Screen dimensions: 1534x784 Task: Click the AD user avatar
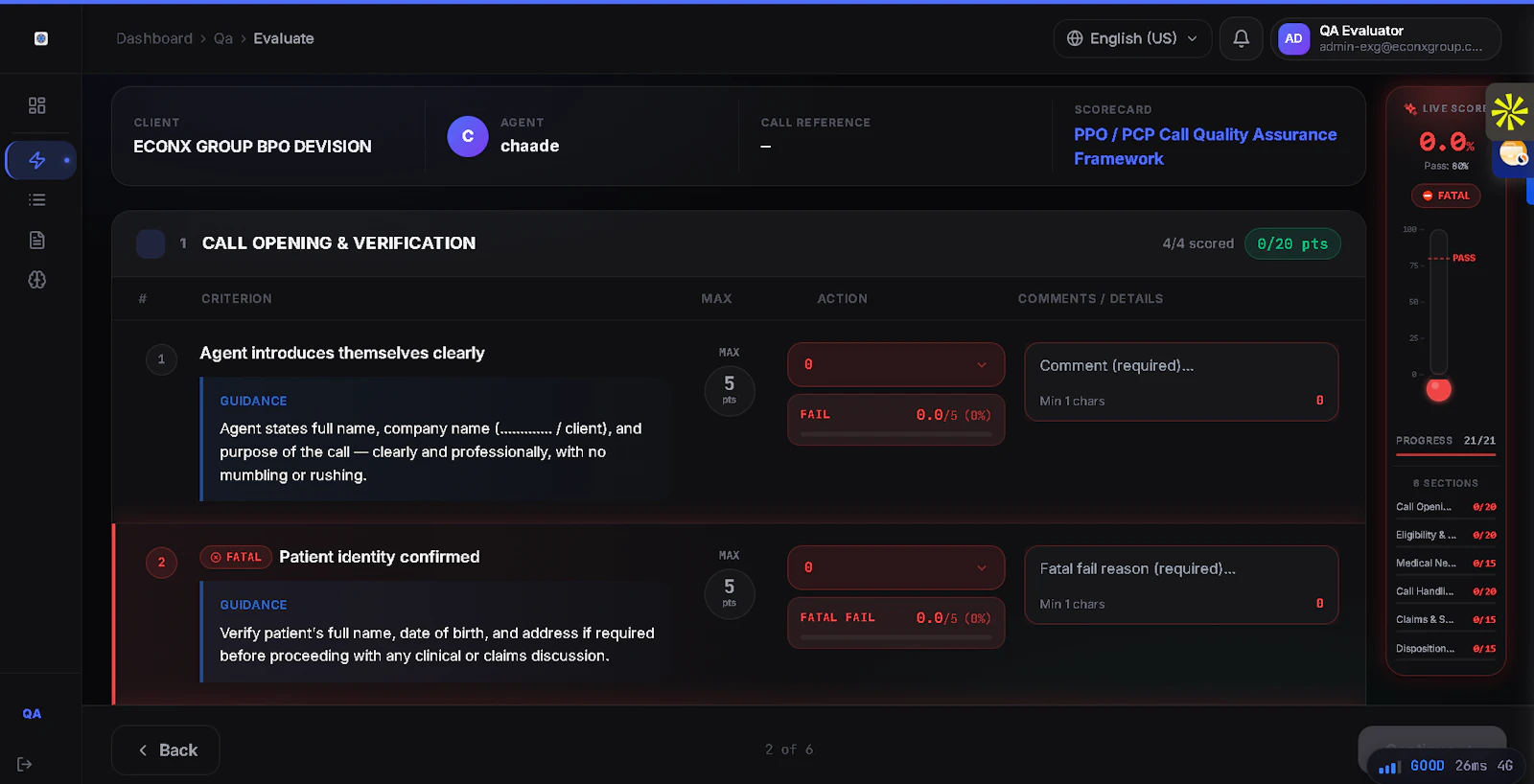1293,38
